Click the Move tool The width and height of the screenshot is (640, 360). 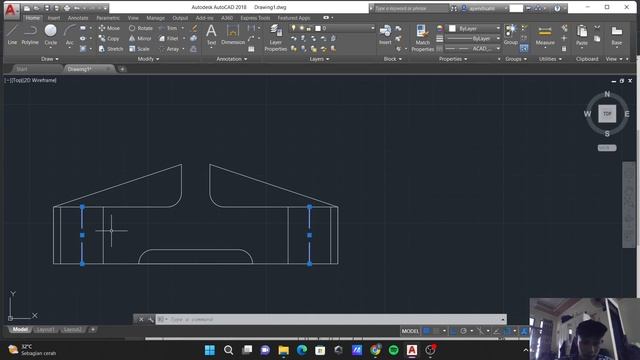109,28
